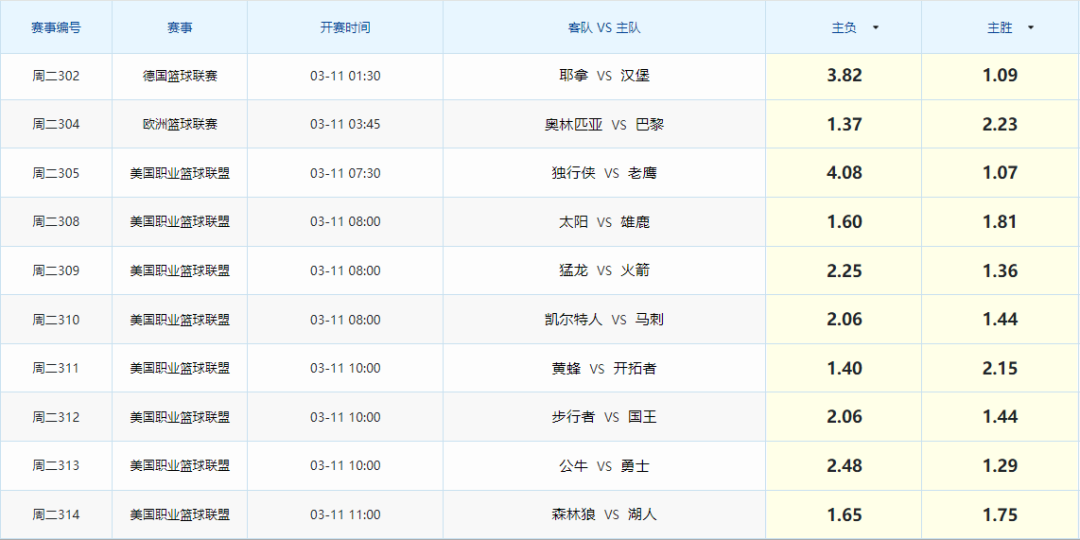Click start time 03-11 10:00 for 公牛 VS 勇士

(x=345, y=466)
